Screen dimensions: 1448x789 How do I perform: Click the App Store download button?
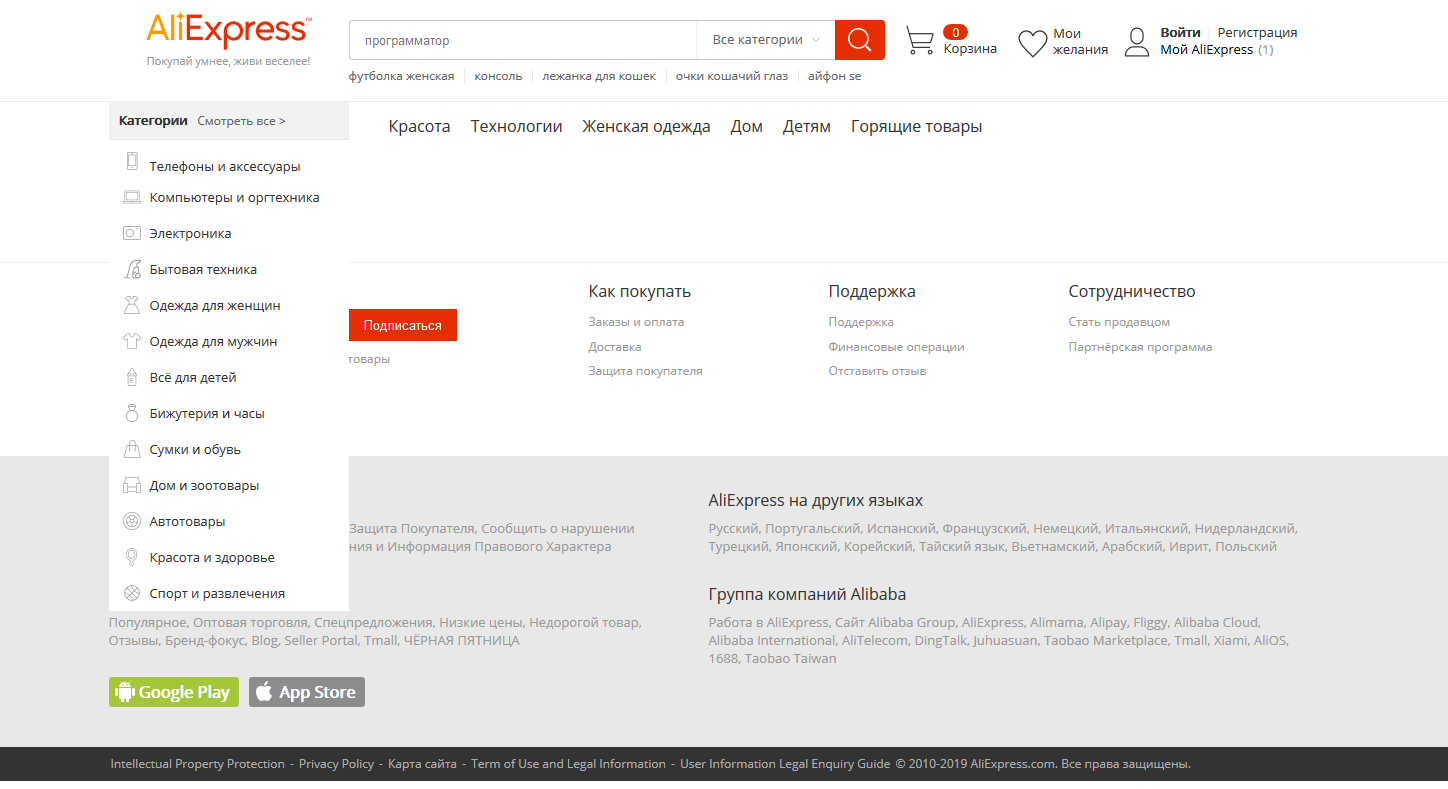tap(307, 692)
